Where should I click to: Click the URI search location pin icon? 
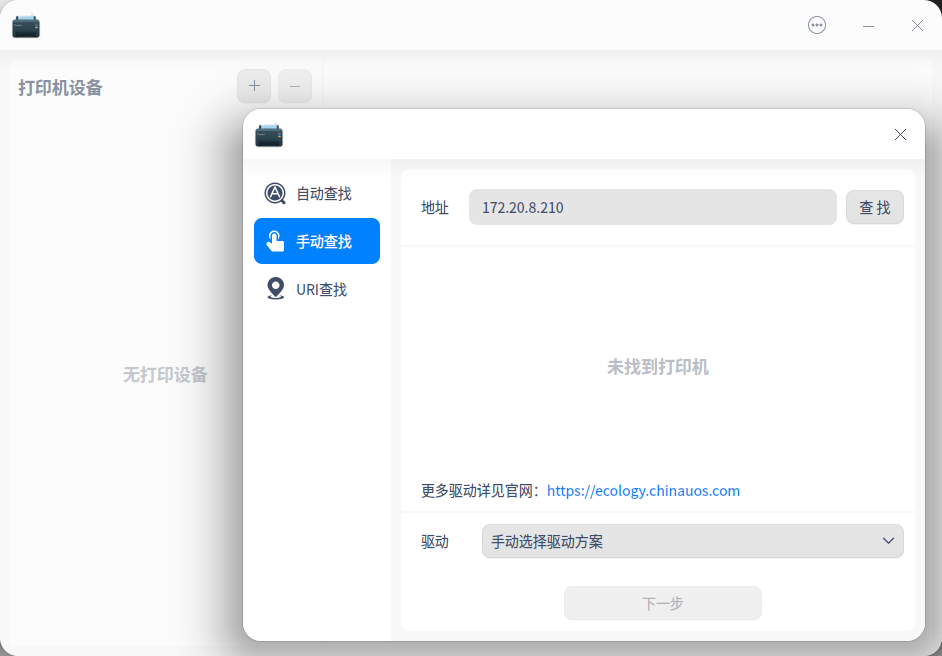click(x=275, y=289)
